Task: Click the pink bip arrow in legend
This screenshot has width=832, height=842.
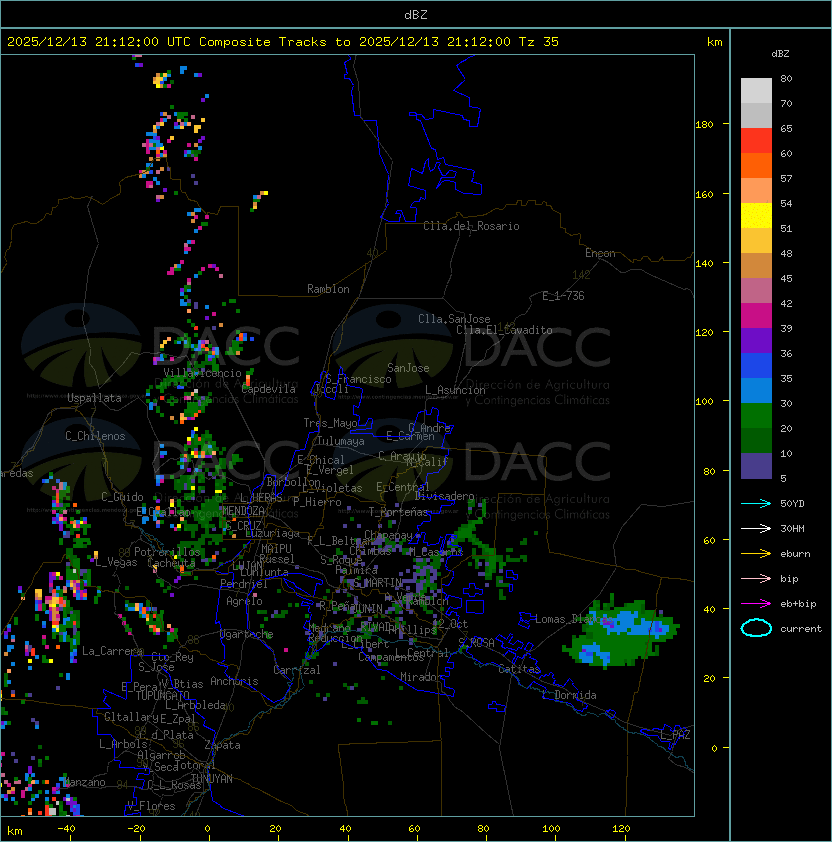Action: click(x=756, y=578)
